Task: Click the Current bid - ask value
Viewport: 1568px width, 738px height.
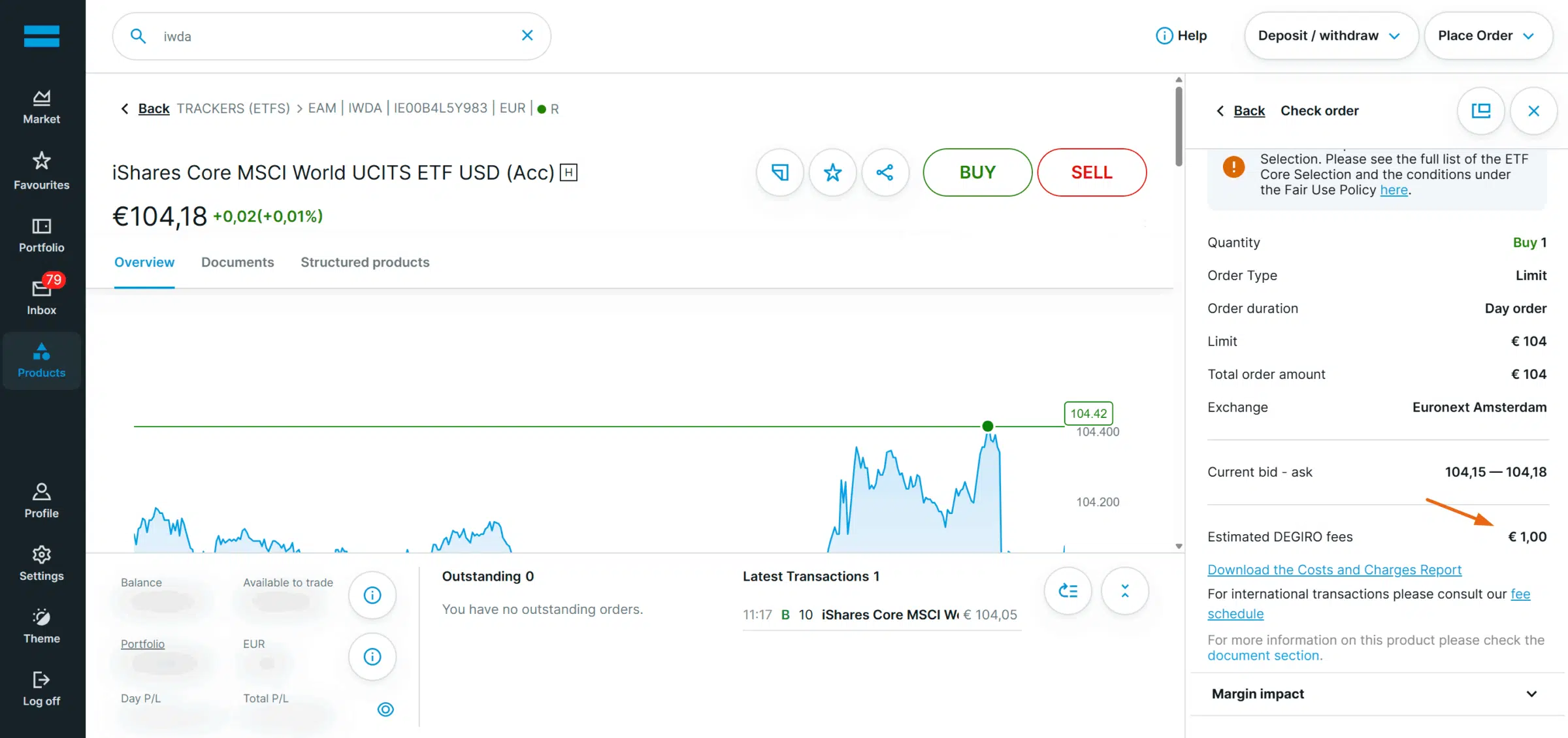Action: point(1495,472)
